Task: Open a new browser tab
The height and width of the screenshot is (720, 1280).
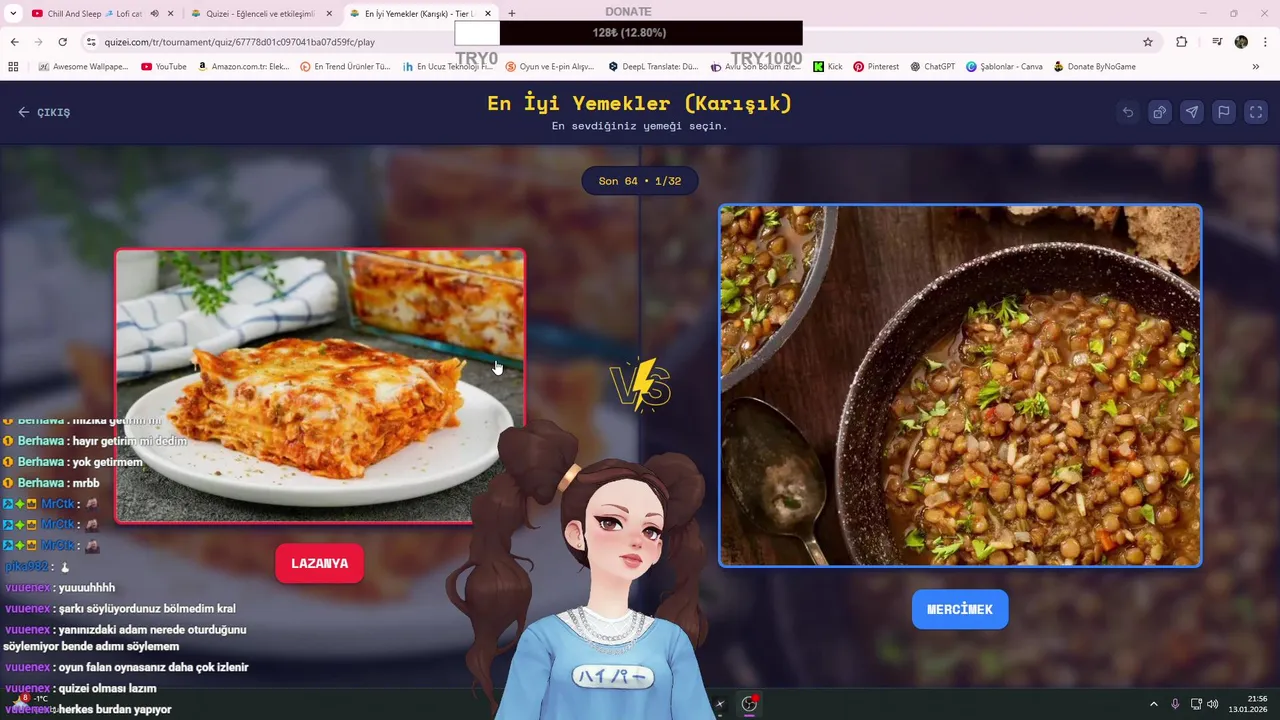Action: click(x=512, y=14)
